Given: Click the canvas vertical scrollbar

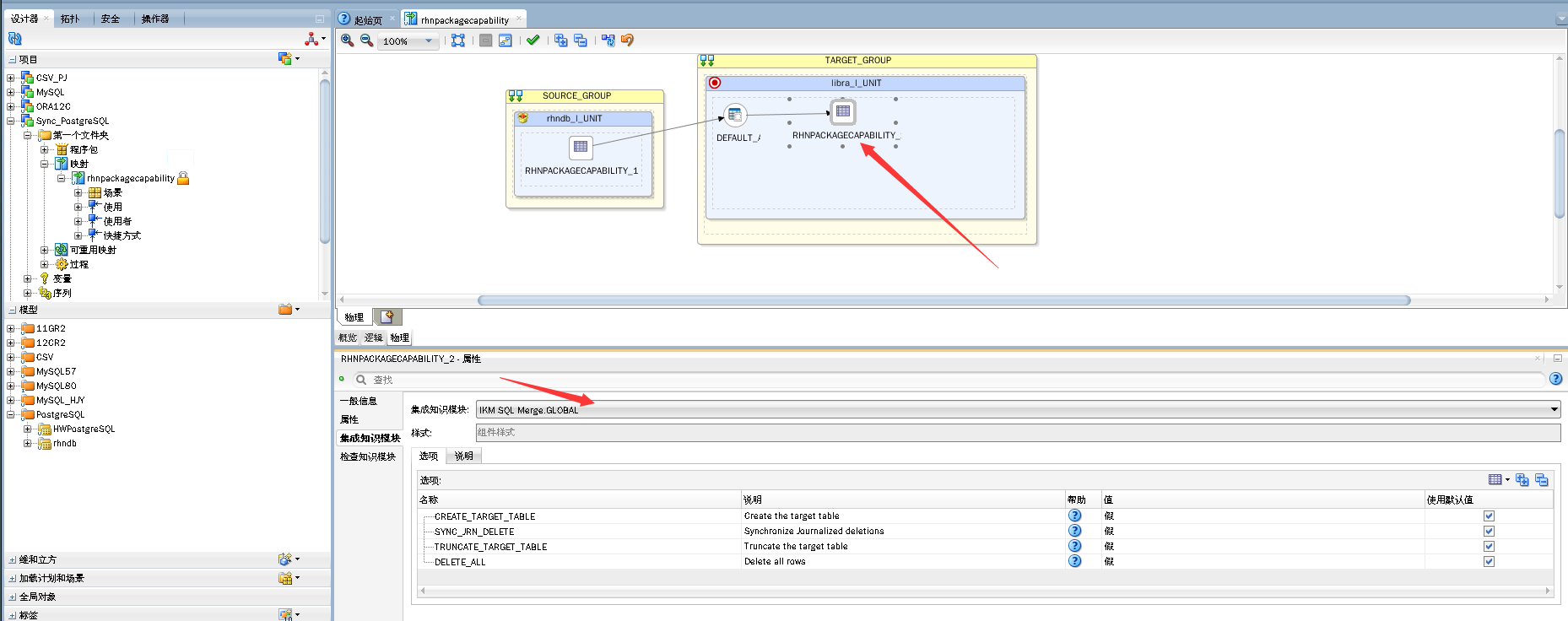Looking at the screenshot, I should [x=1560, y=173].
